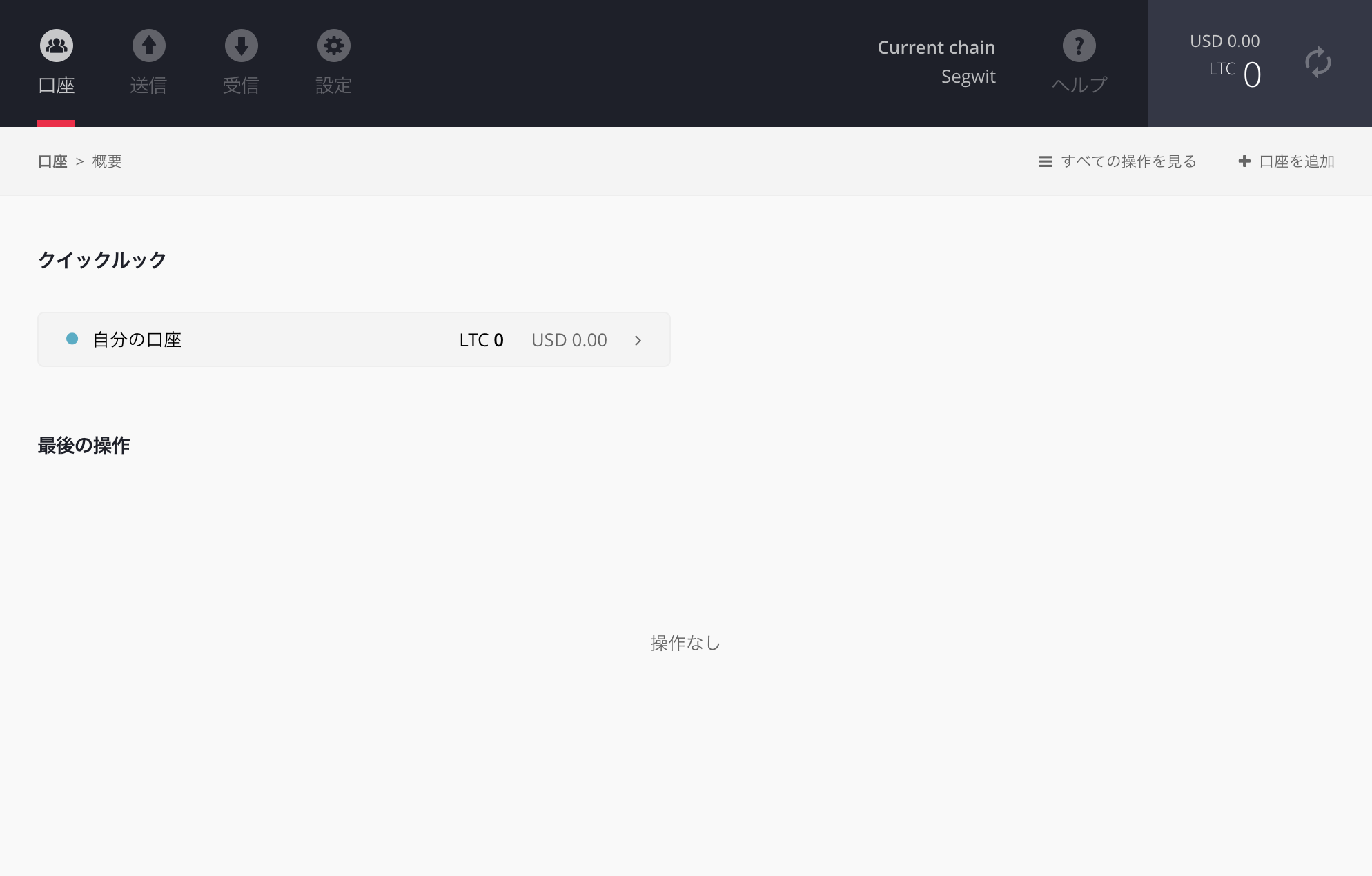Click the Current chain Segwit indicator
The height and width of the screenshot is (876, 1372).
[x=936, y=62]
